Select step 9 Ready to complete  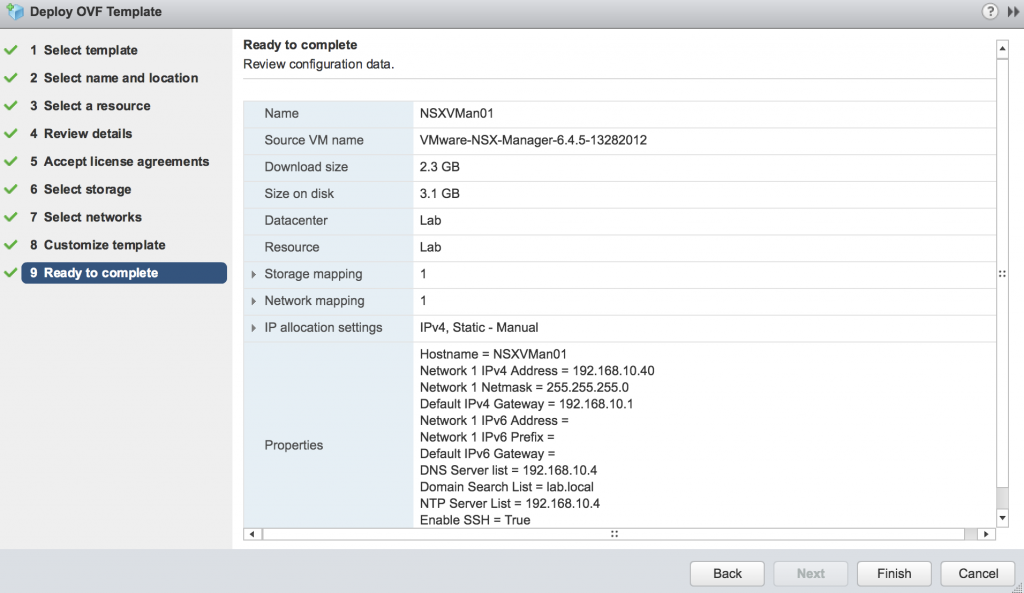124,273
